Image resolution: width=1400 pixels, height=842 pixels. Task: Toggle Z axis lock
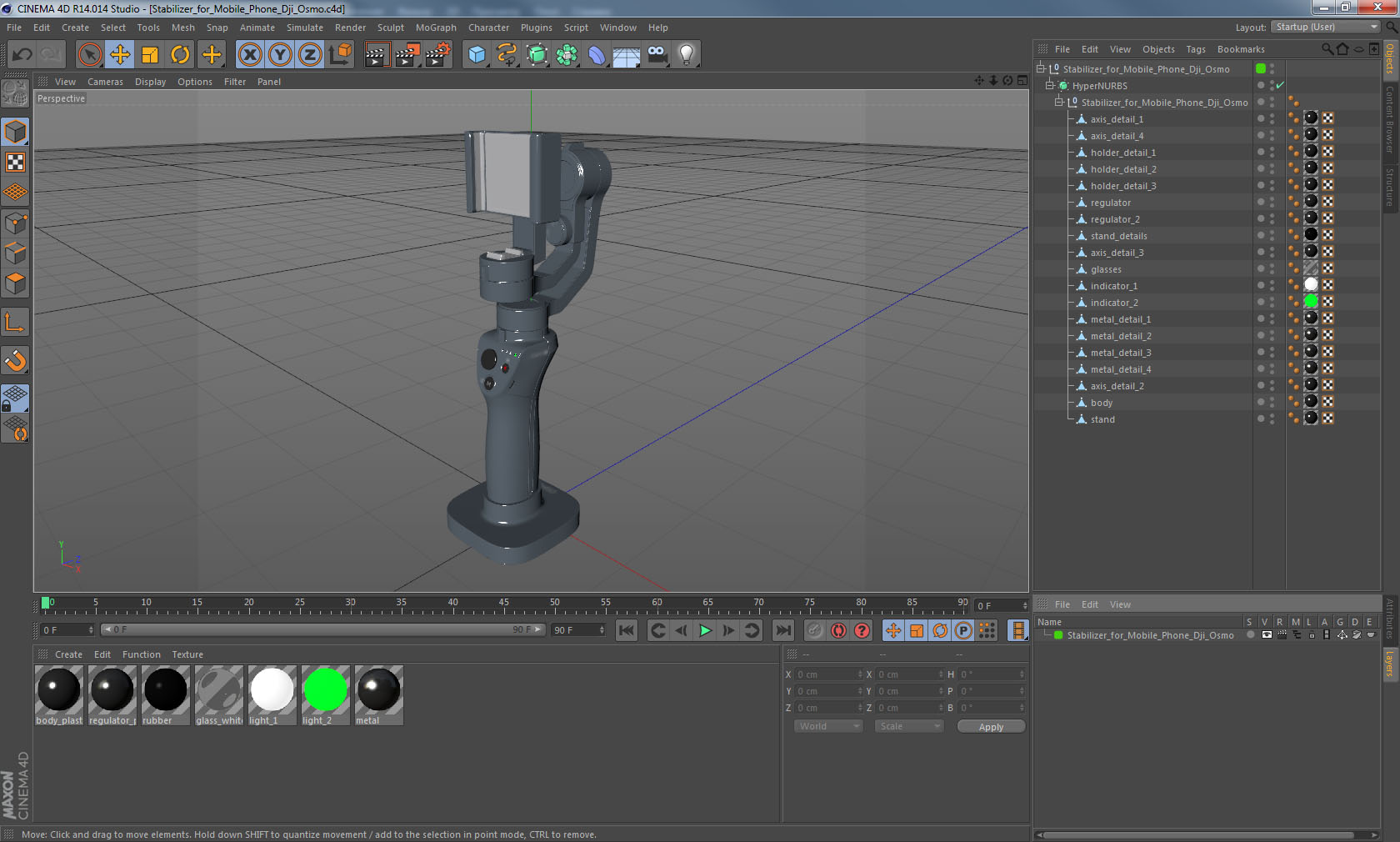(310, 55)
